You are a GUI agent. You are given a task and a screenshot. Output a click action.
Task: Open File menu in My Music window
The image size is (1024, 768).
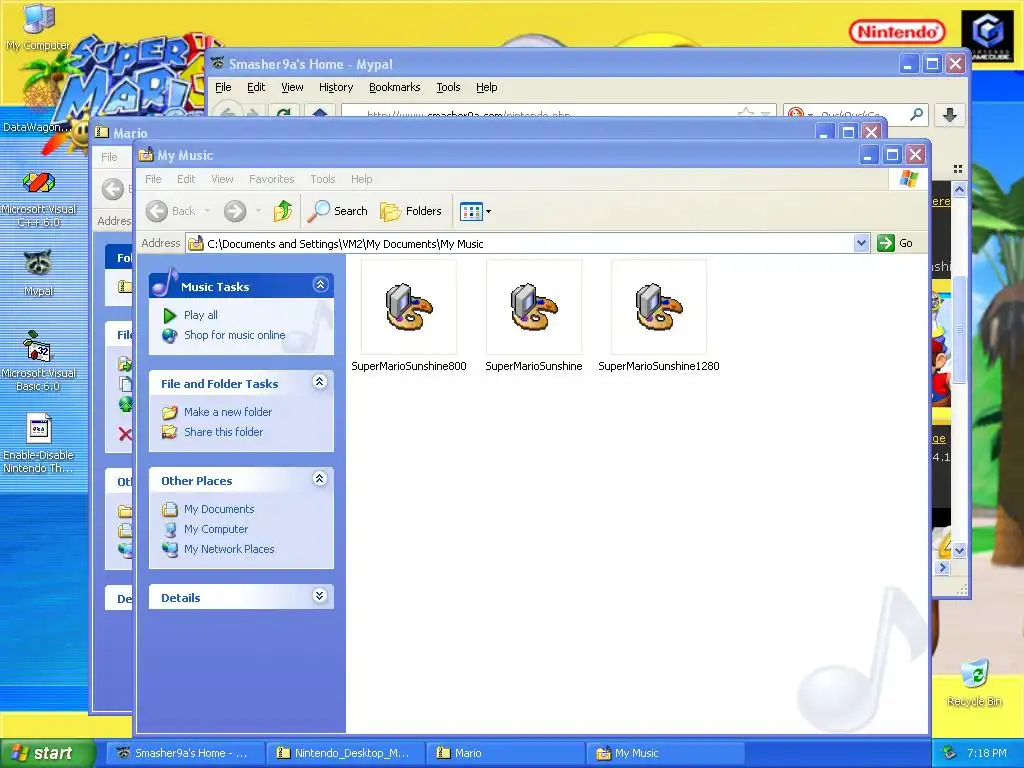pyautogui.click(x=153, y=179)
